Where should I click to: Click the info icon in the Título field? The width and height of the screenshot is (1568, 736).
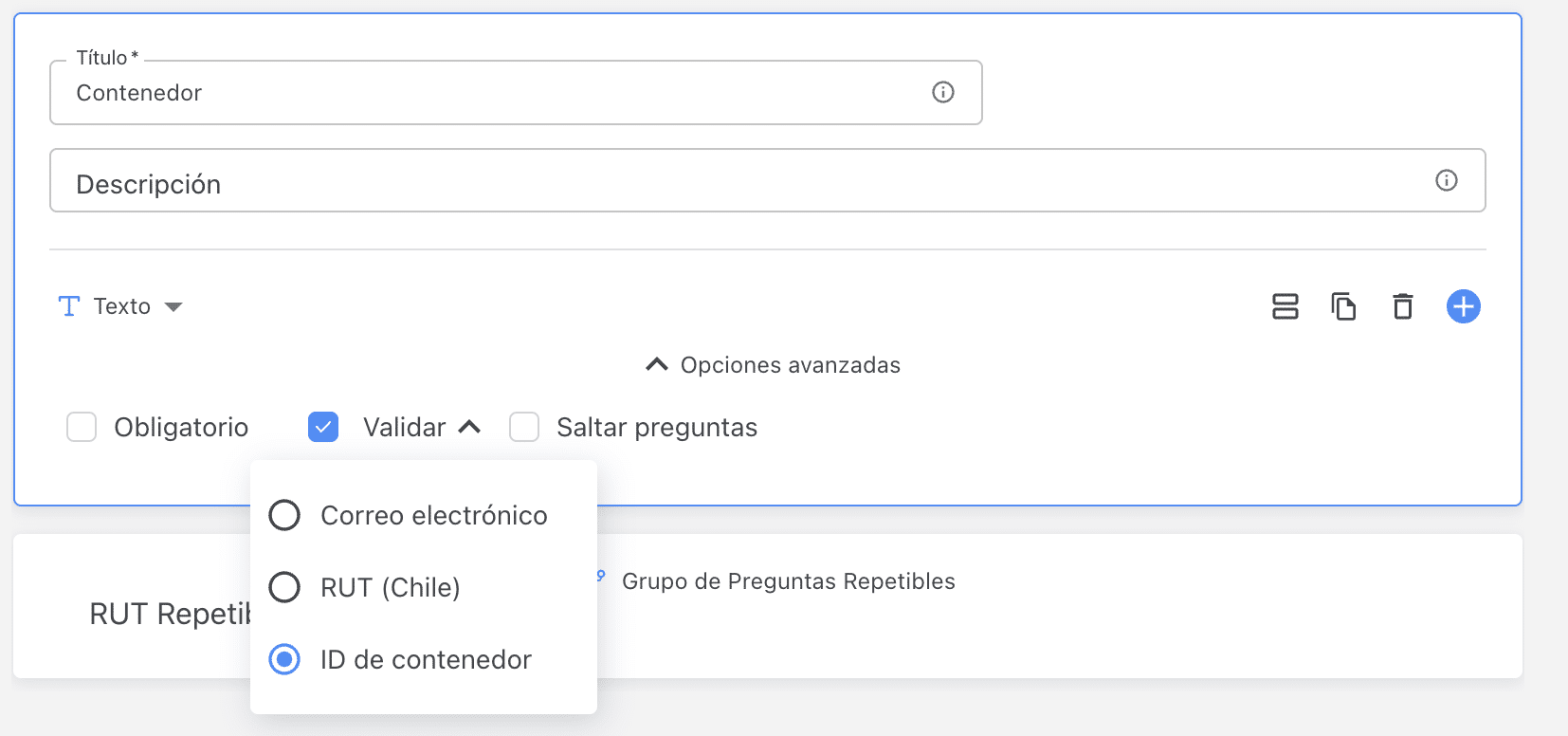(x=942, y=92)
